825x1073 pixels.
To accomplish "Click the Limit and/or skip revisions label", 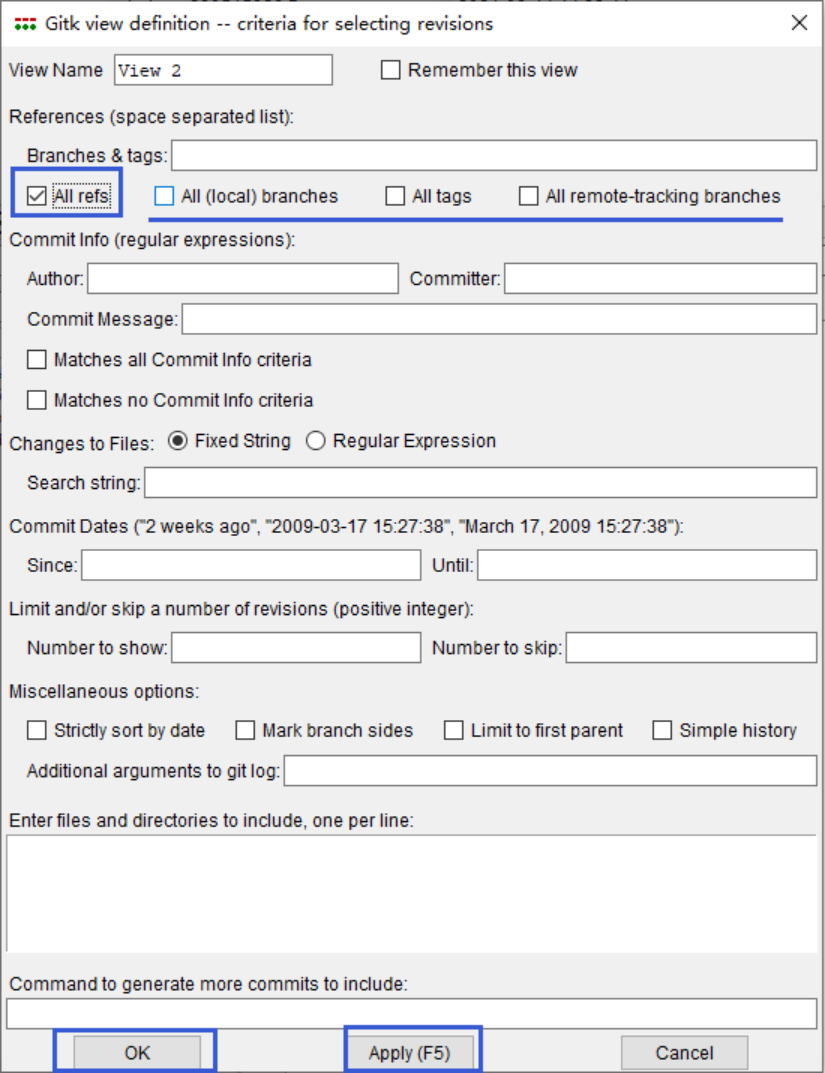I will (241, 608).
